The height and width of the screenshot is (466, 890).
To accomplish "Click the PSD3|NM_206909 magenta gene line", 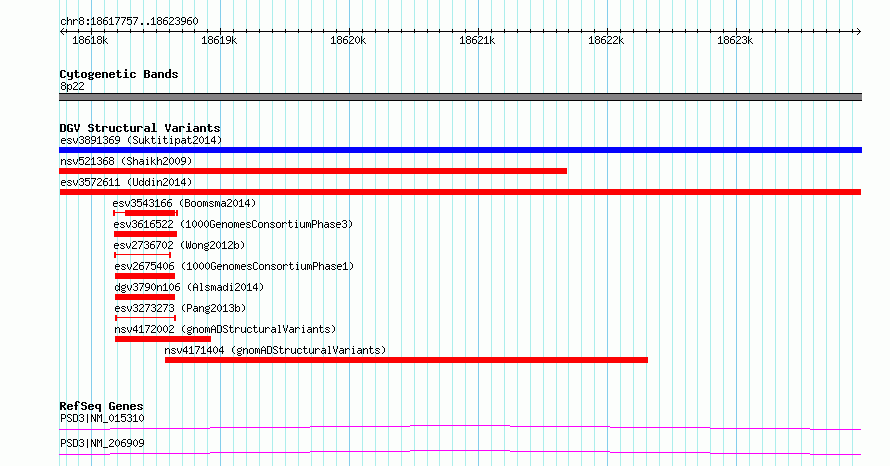I will click(460, 452).
